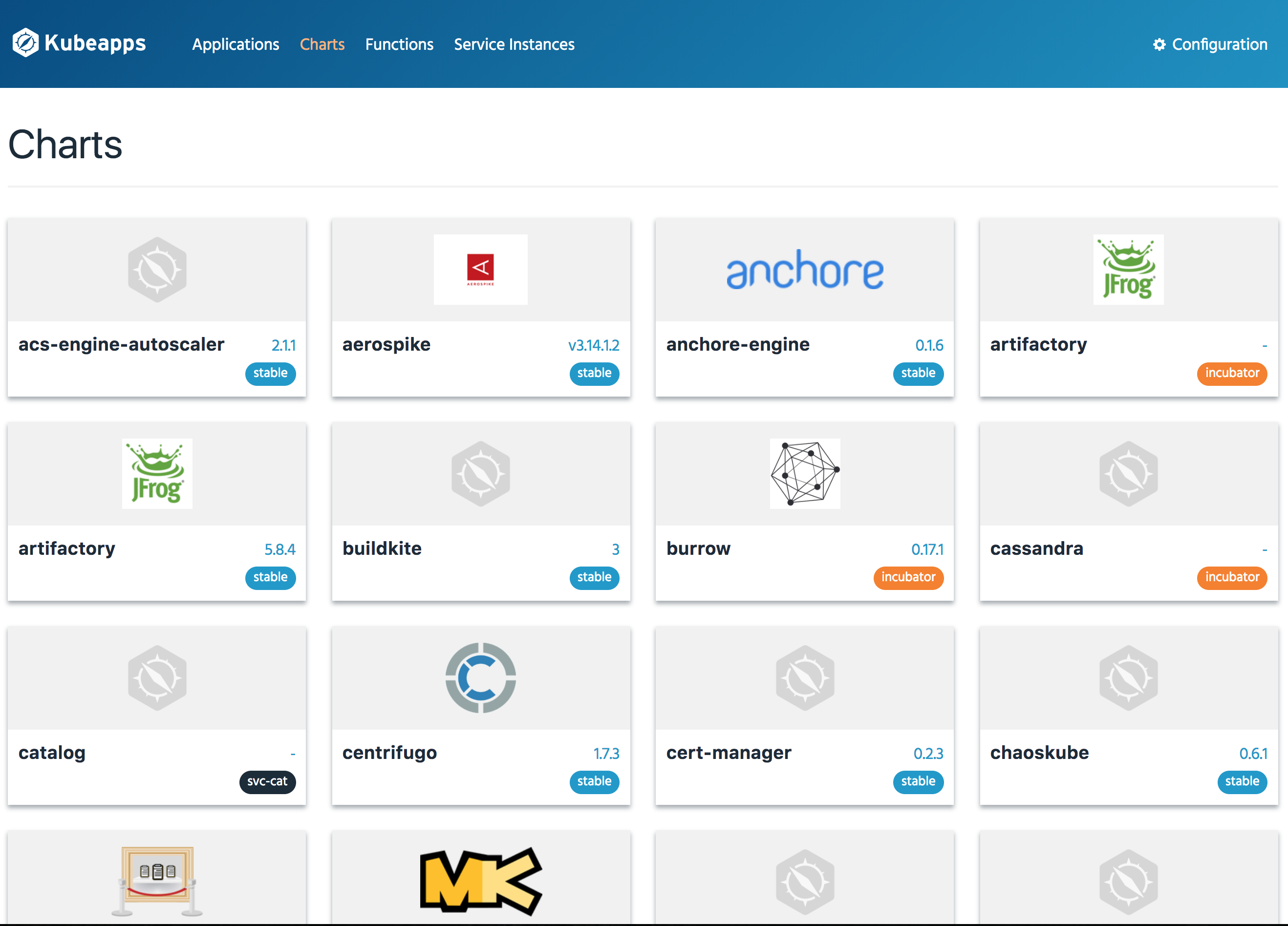Open Configuration gear icon

[x=1159, y=44]
